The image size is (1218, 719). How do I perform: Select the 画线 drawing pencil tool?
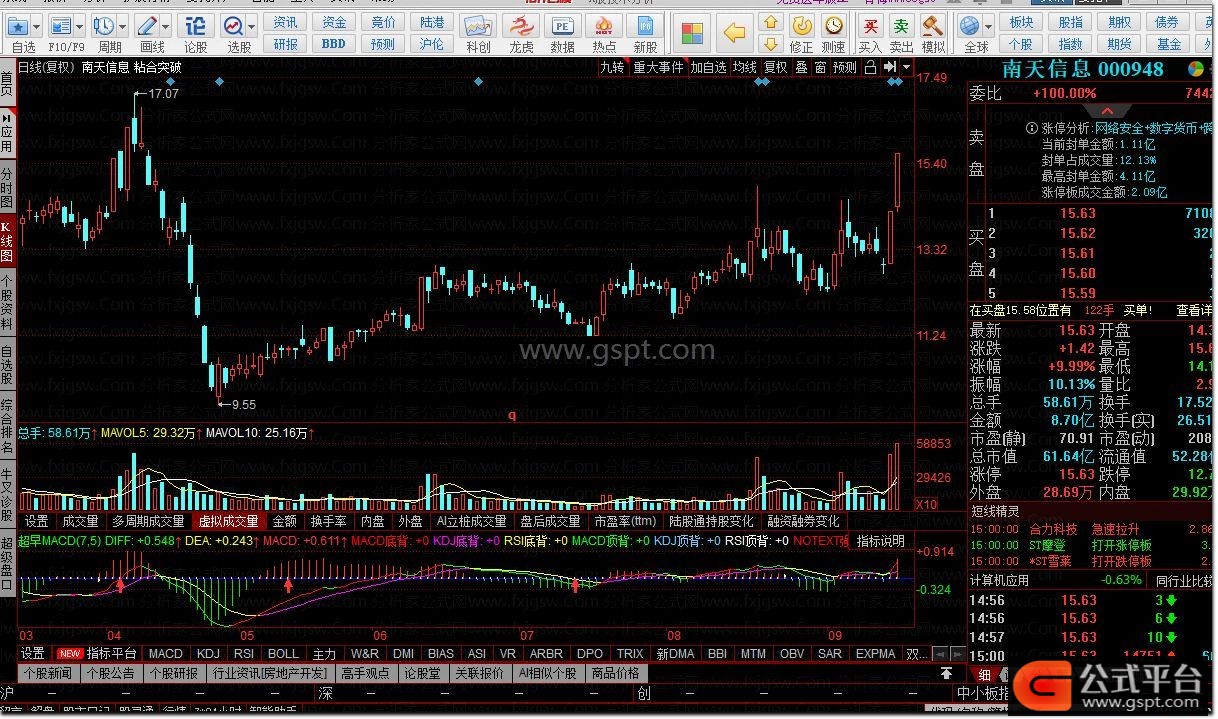tap(147, 26)
